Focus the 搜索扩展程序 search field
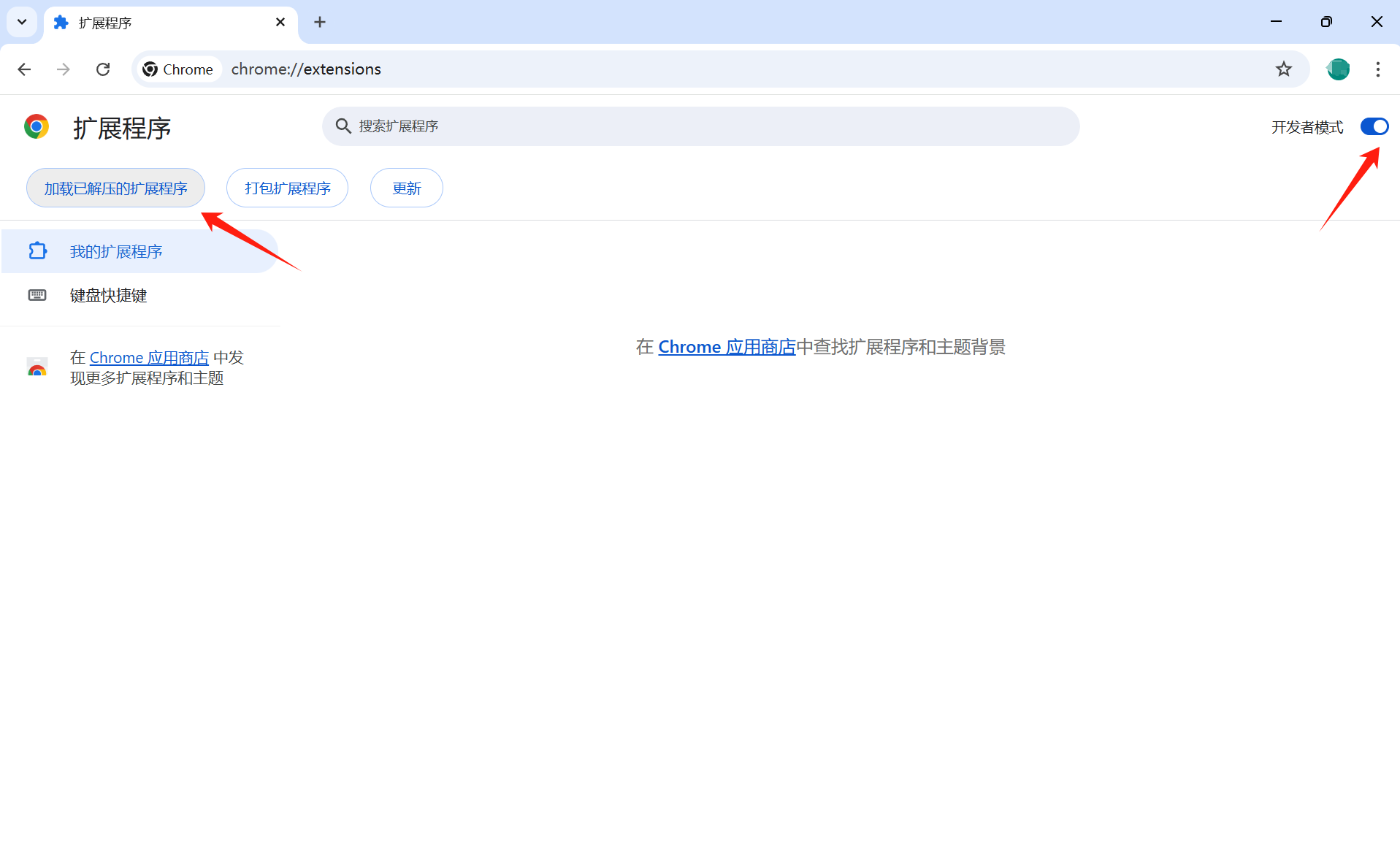 [701, 126]
